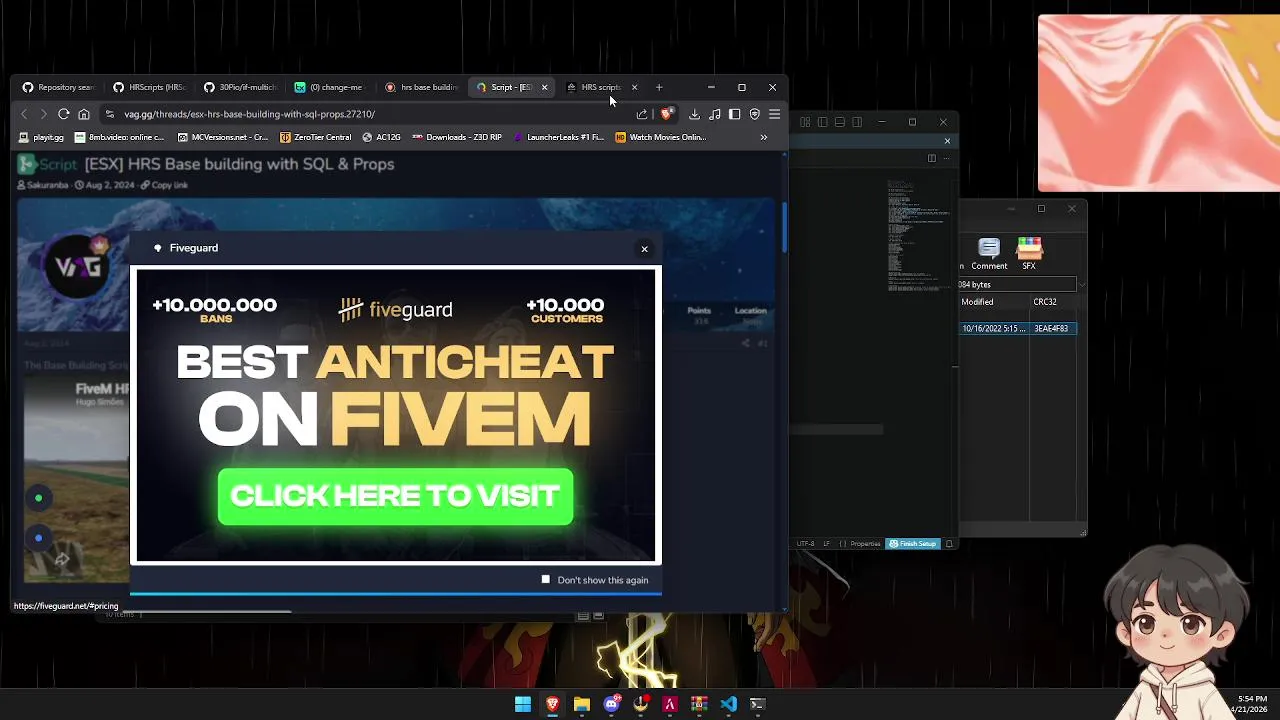Viewport: 1280px width, 720px height.
Task: Open Discord from the taskbar
Action: click(611, 704)
